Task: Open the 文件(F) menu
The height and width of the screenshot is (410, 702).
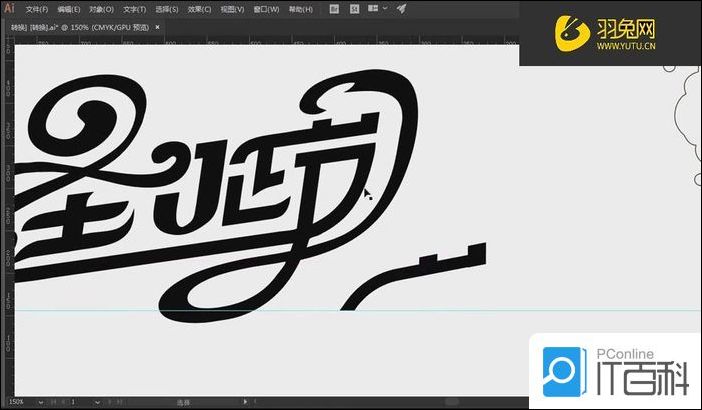Action: [x=38, y=9]
